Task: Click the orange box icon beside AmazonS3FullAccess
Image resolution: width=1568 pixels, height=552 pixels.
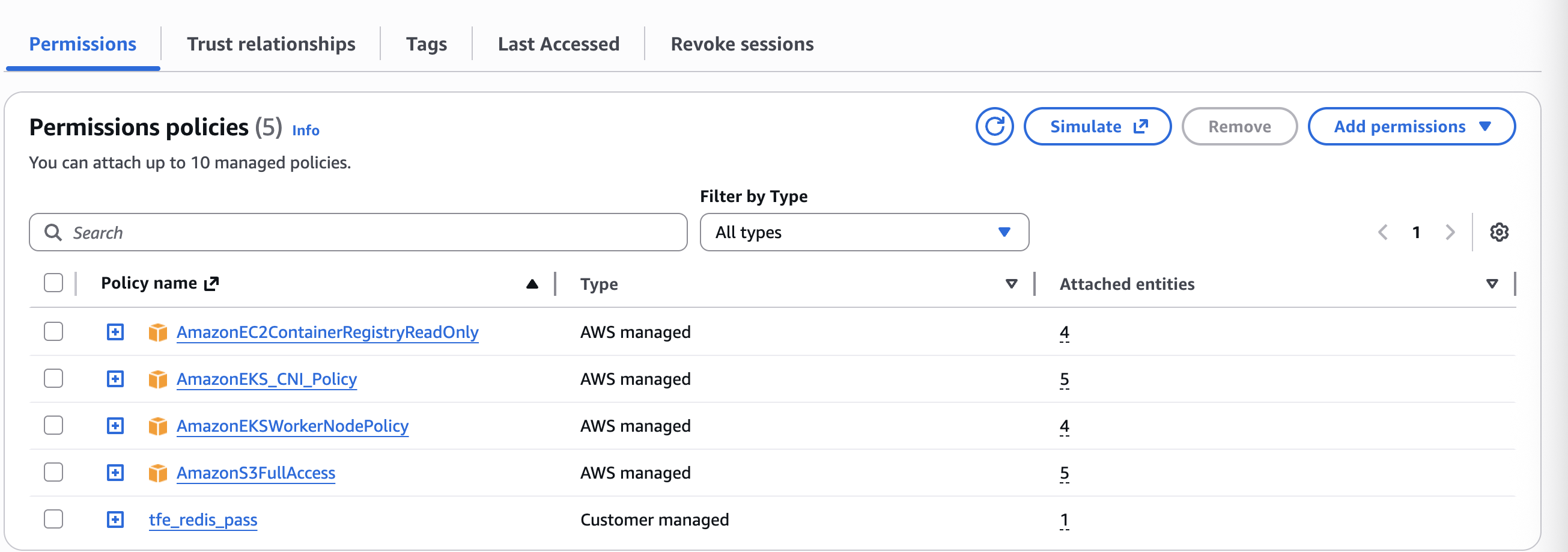Action: [157, 473]
